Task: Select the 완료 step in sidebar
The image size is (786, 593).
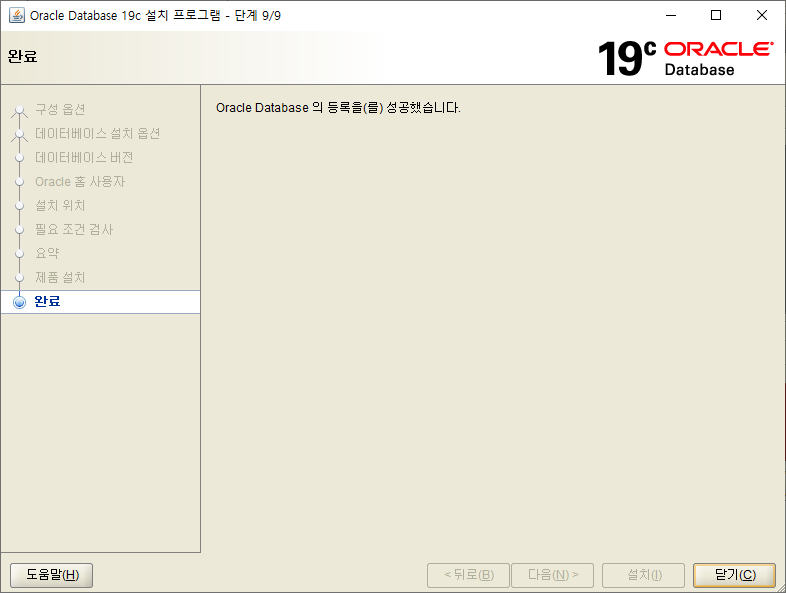Action: click(100, 302)
